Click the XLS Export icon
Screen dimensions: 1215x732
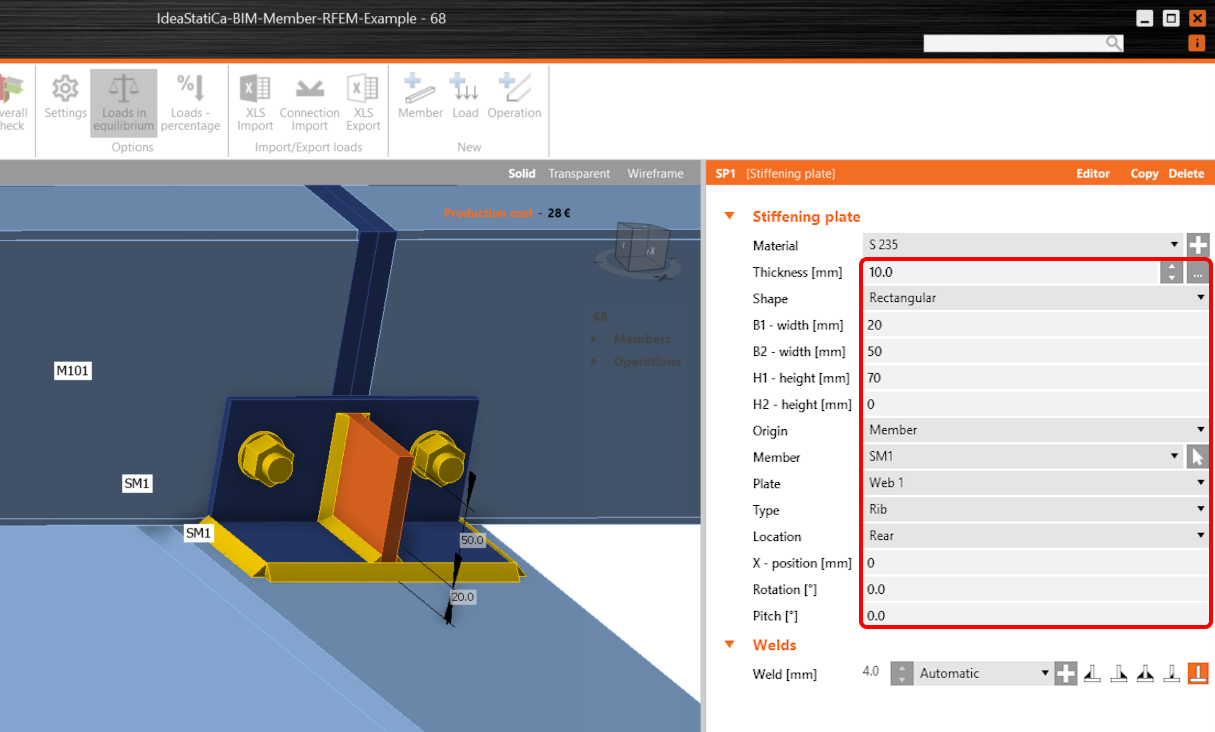[x=363, y=102]
